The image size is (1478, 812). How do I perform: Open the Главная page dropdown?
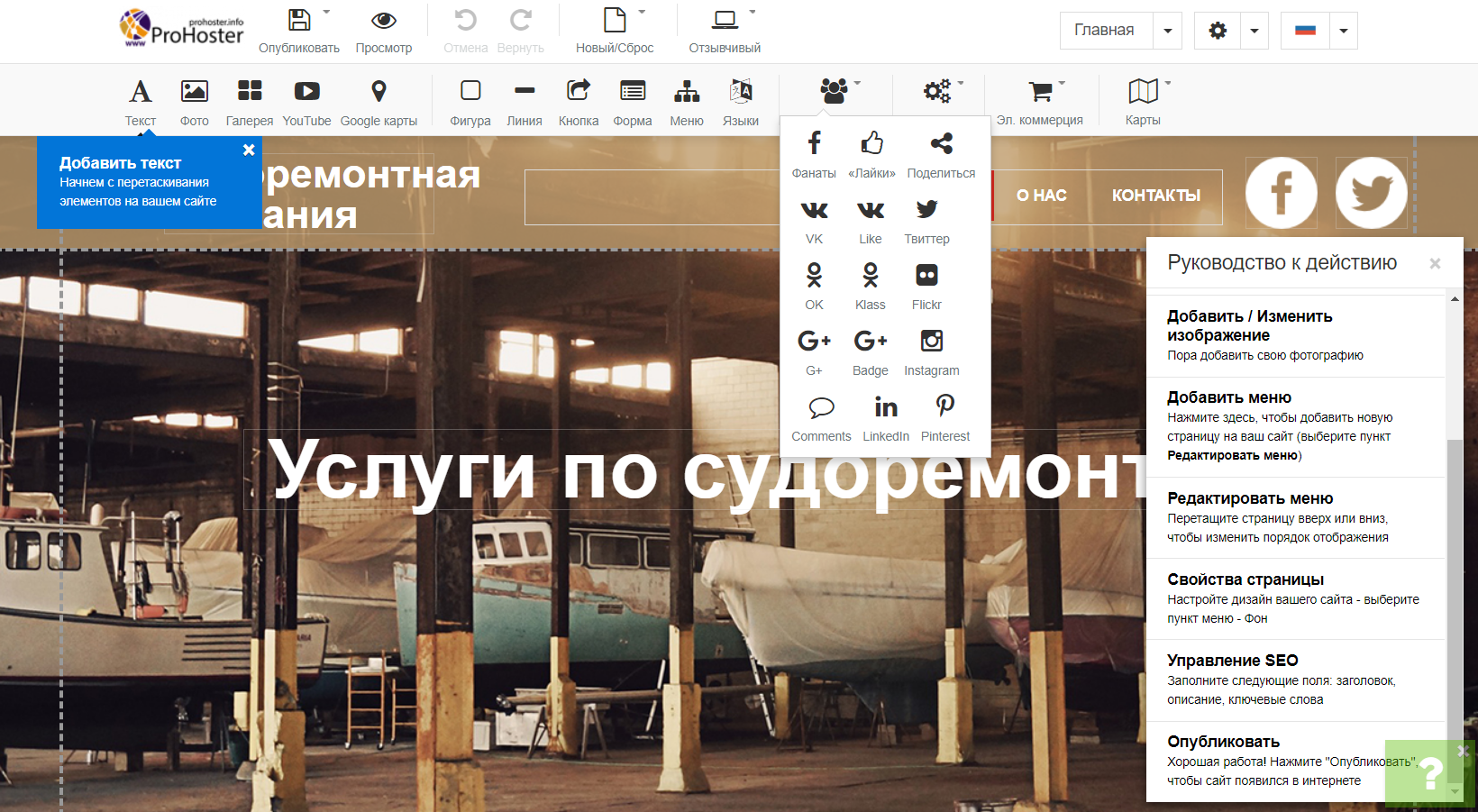(1167, 31)
